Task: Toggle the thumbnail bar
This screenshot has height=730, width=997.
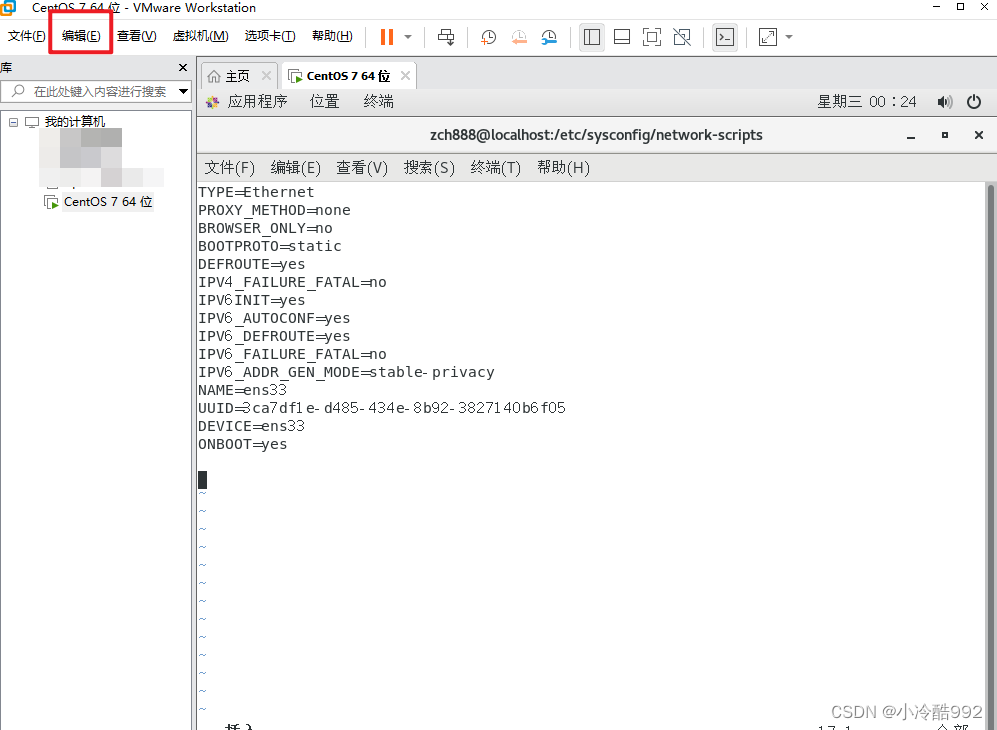Action: tap(621, 36)
